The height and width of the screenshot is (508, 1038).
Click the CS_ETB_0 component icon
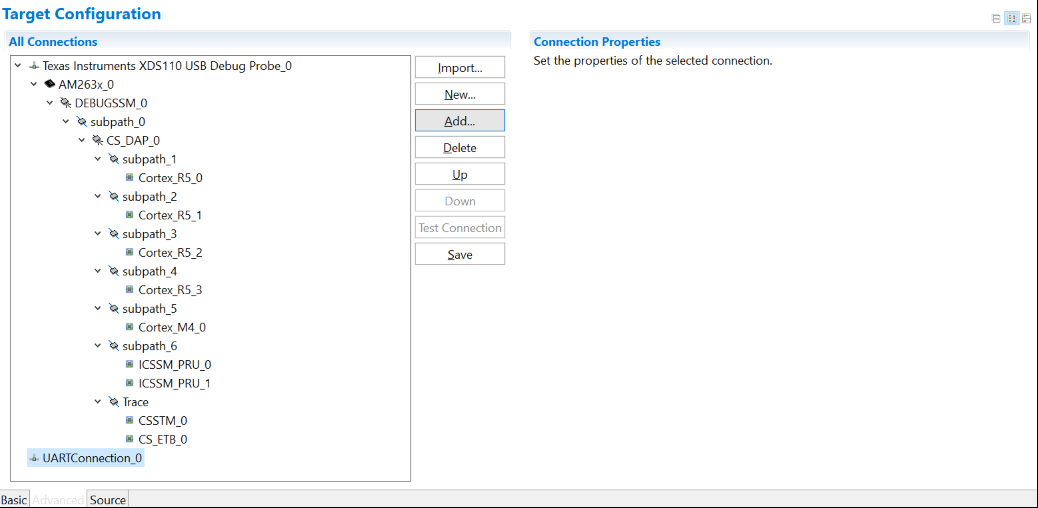tap(129, 439)
